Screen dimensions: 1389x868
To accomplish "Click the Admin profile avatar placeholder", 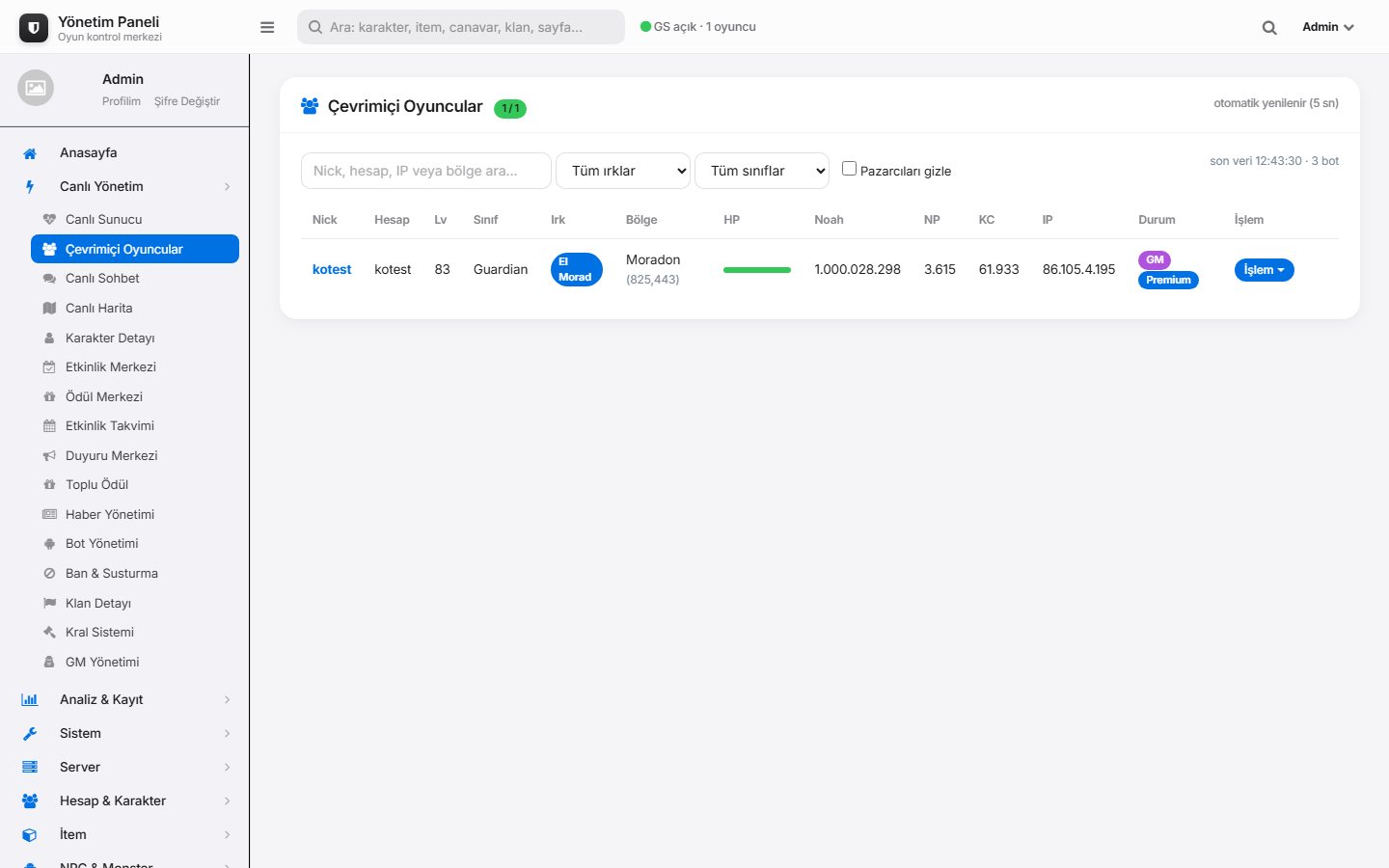I will [36, 88].
